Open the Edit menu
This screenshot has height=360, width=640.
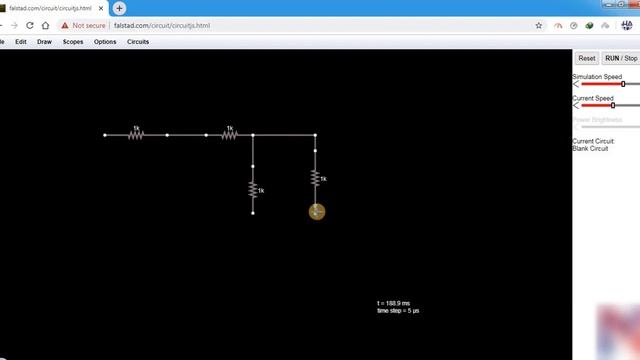click(21, 42)
